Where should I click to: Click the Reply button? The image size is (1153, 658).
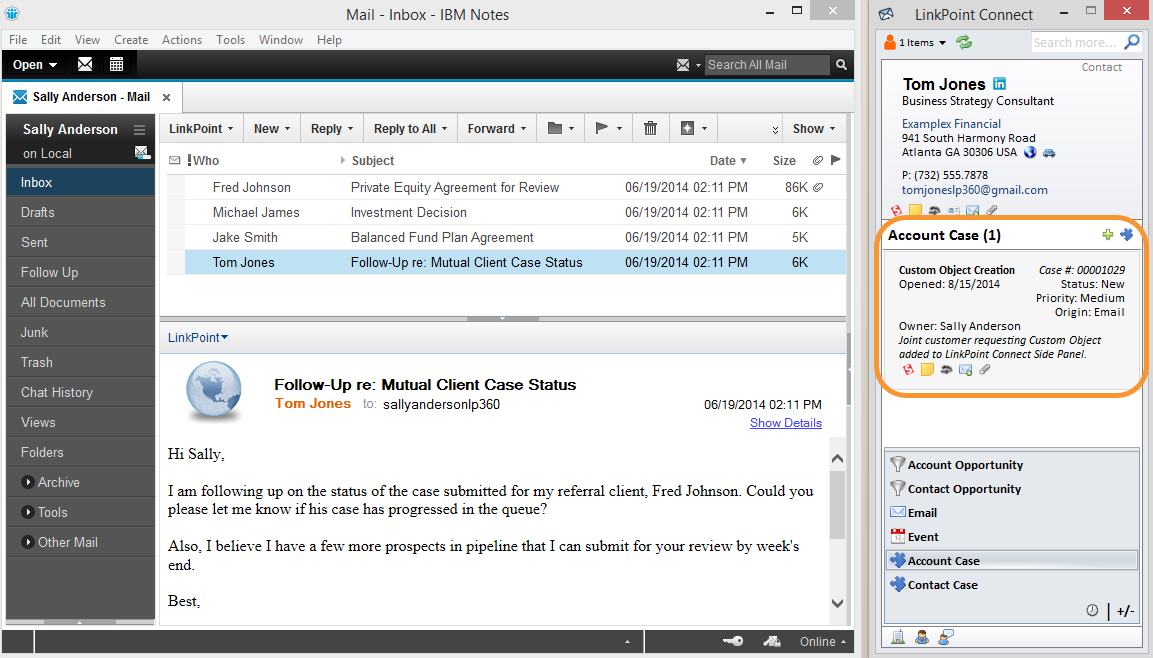[x=332, y=128]
